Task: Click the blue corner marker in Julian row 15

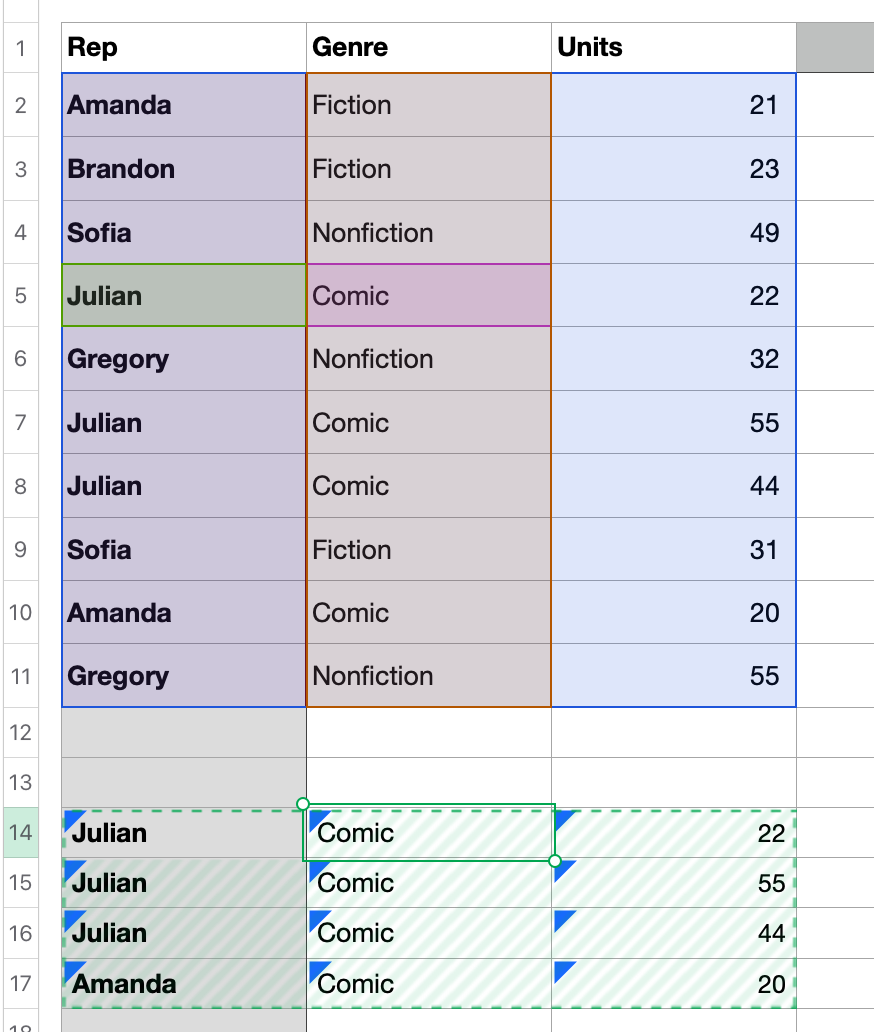Action: click(73, 869)
